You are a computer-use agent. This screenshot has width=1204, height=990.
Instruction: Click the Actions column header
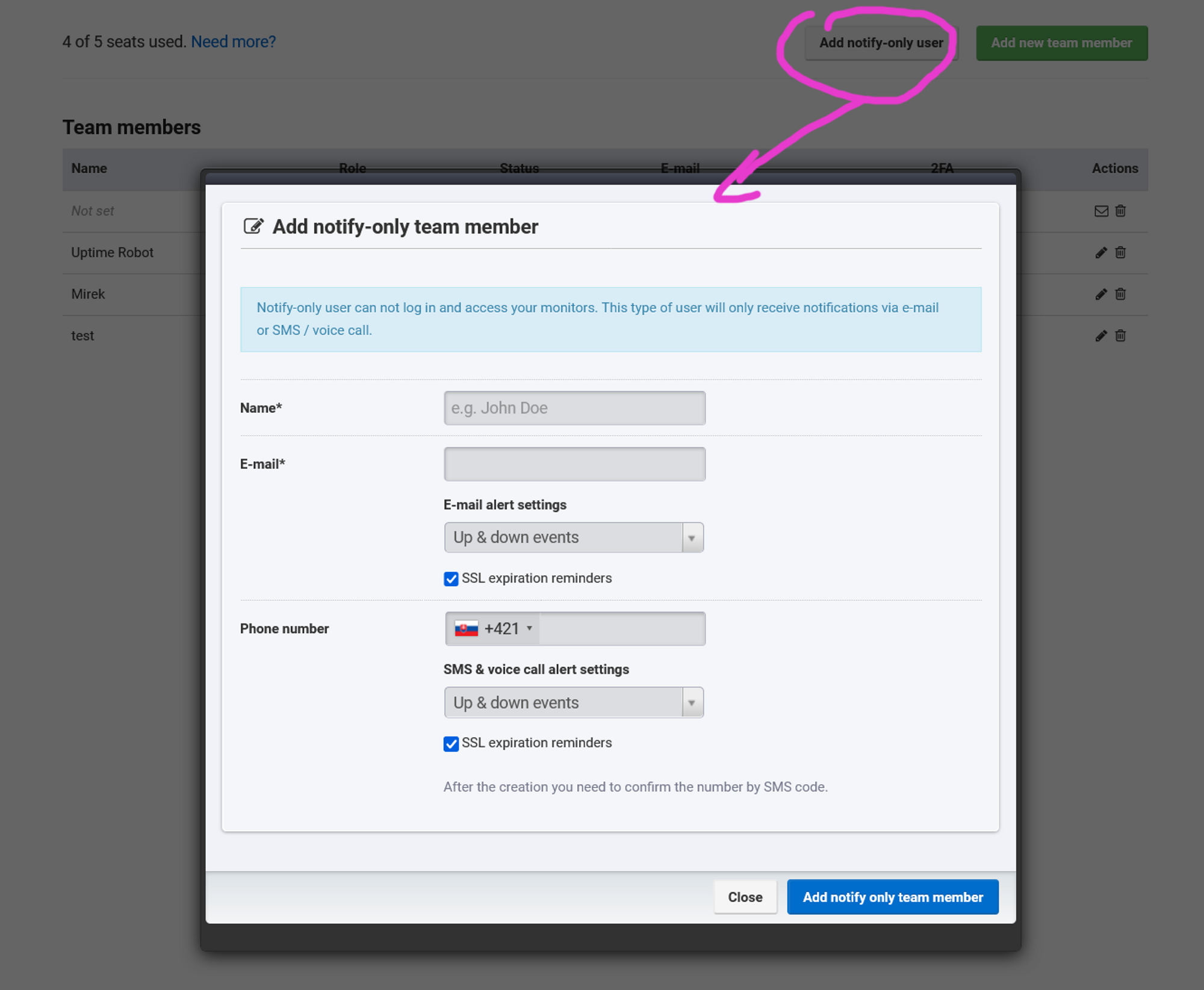click(1115, 168)
